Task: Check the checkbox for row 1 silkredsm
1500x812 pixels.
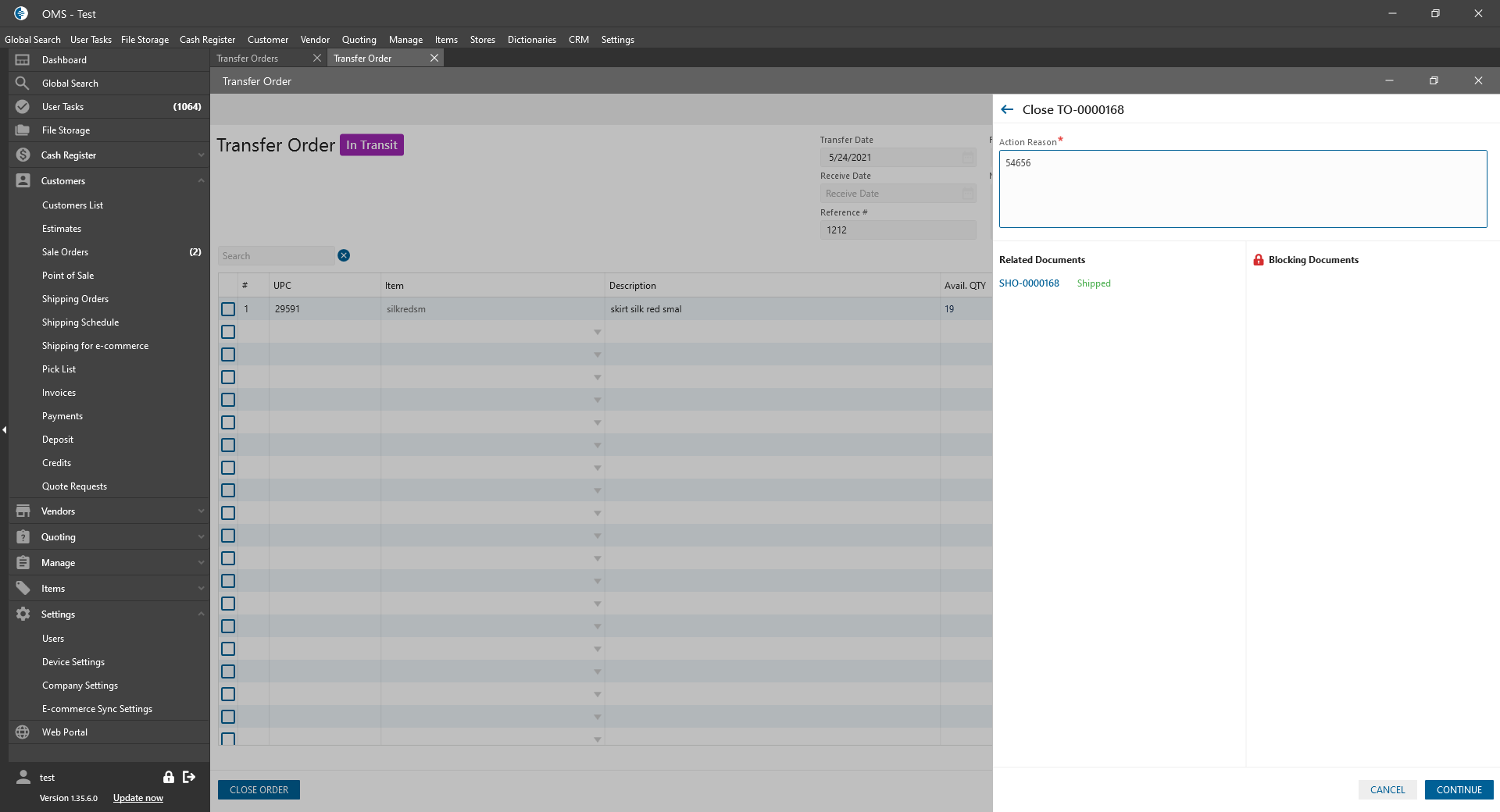Action: 228,309
